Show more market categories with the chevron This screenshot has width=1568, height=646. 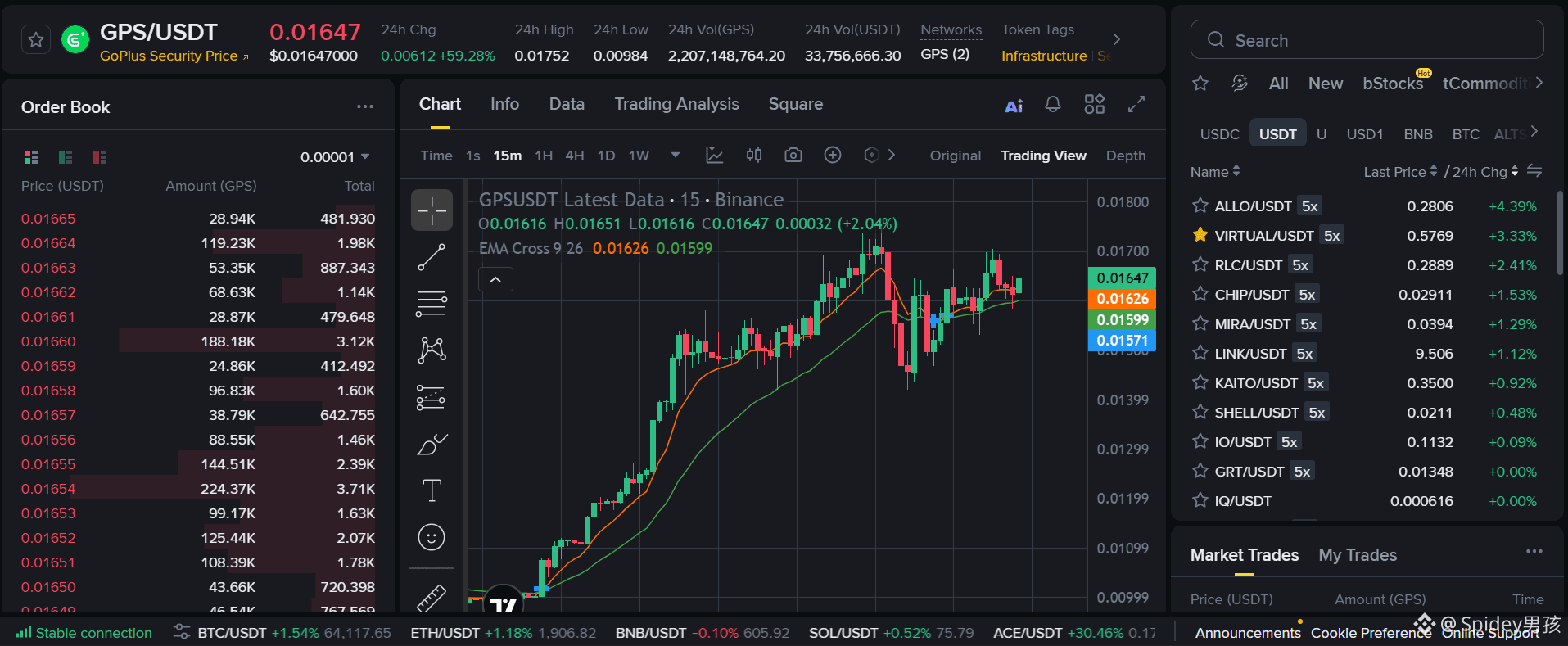coord(1539,83)
